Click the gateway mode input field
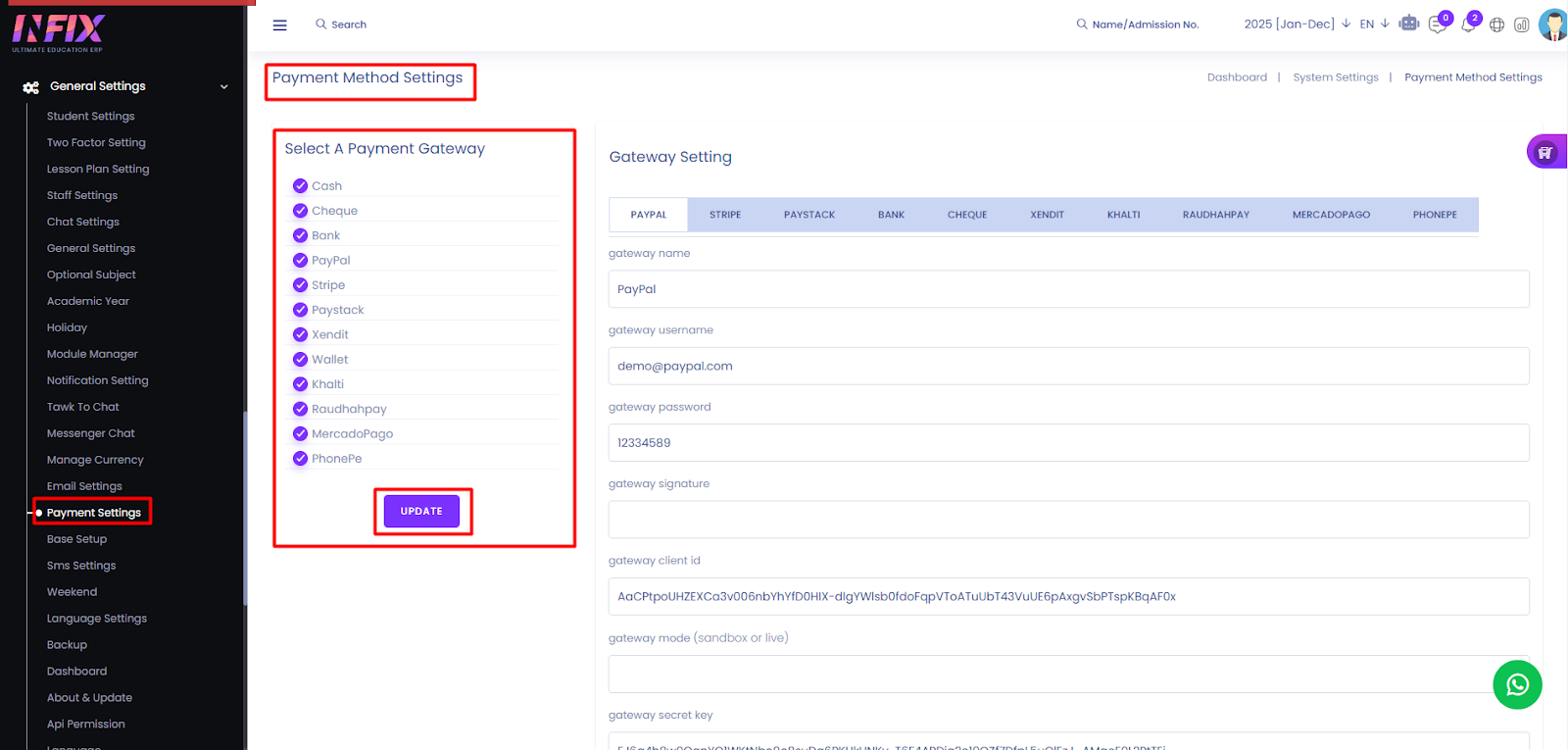The width and height of the screenshot is (1568, 750). (1068, 674)
